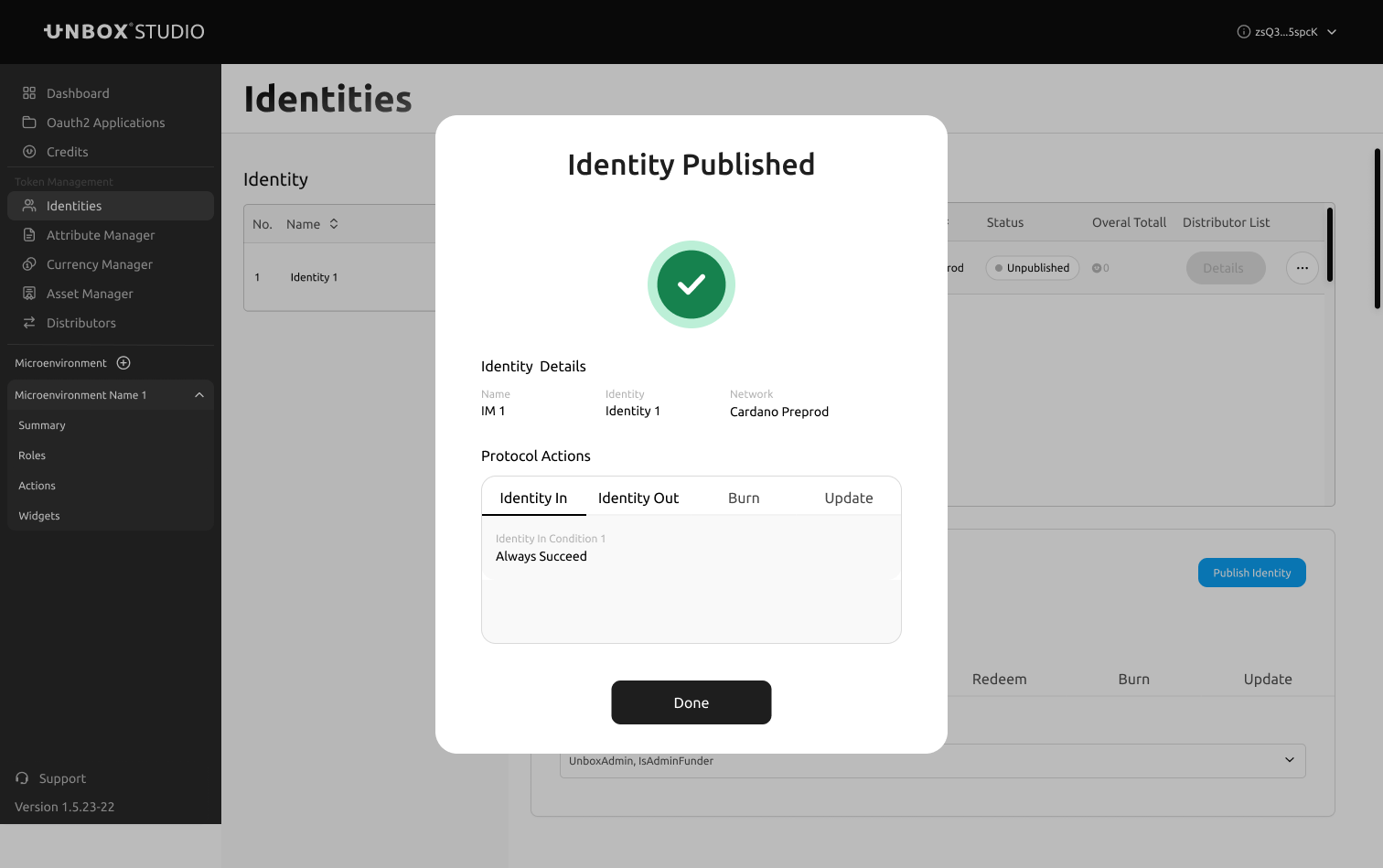
Task: Select the background Burn tab near Redeem
Action: click(1134, 679)
